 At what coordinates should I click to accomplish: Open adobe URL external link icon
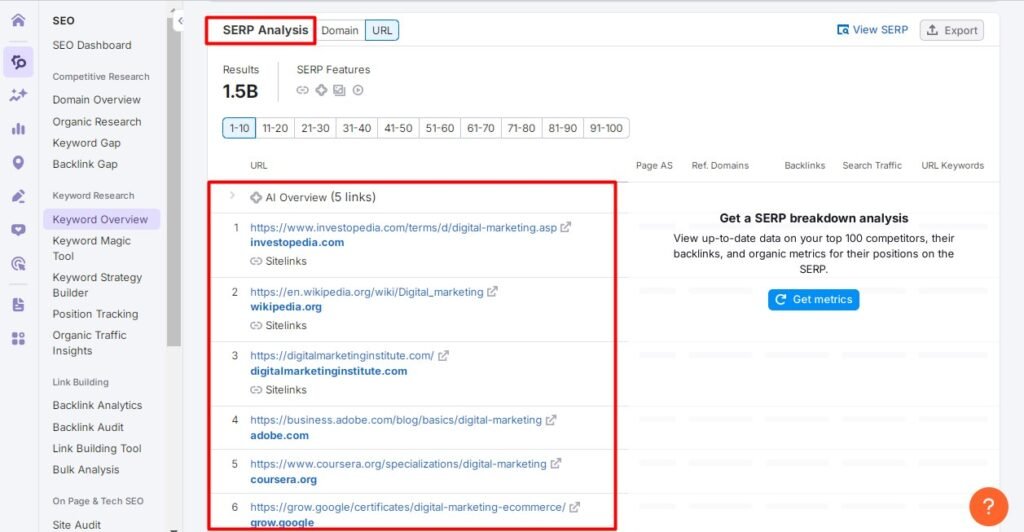coord(551,420)
